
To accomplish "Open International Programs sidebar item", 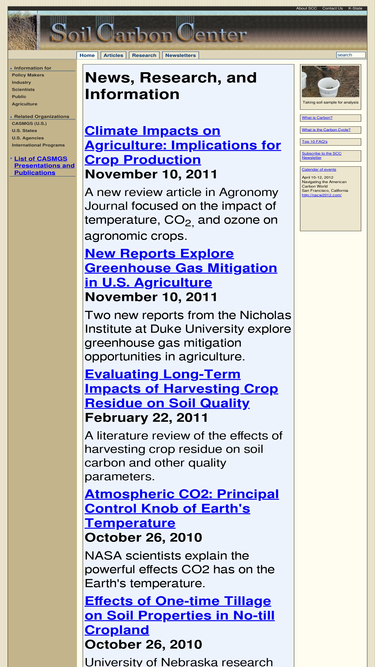I will click(x=38, y=145).
